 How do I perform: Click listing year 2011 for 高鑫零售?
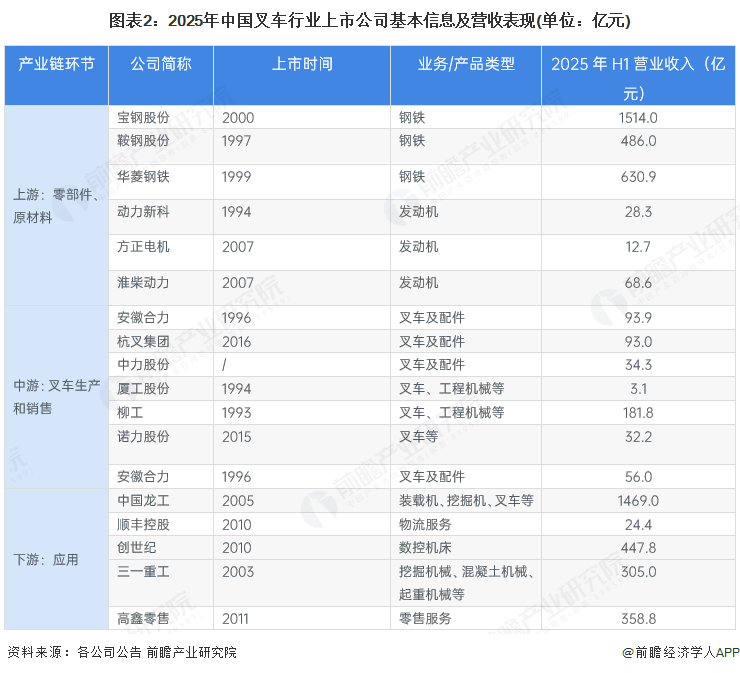[235, 619]
